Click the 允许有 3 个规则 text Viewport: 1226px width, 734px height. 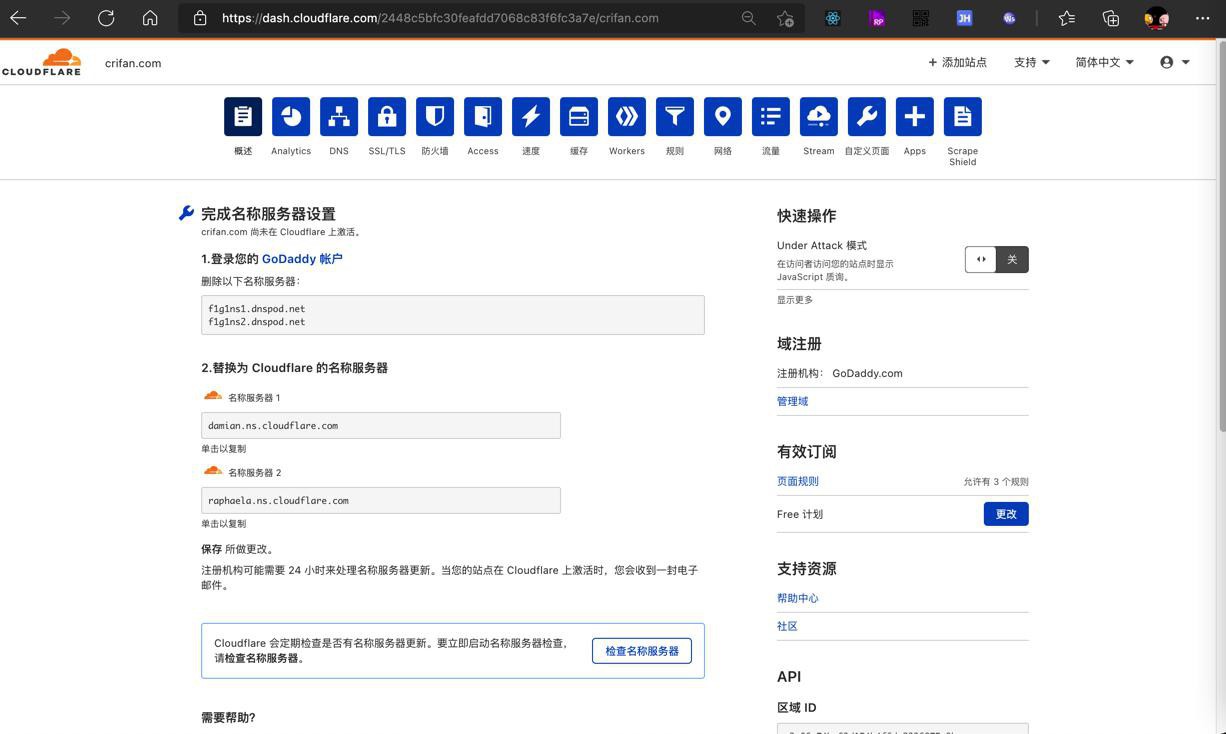996,482
